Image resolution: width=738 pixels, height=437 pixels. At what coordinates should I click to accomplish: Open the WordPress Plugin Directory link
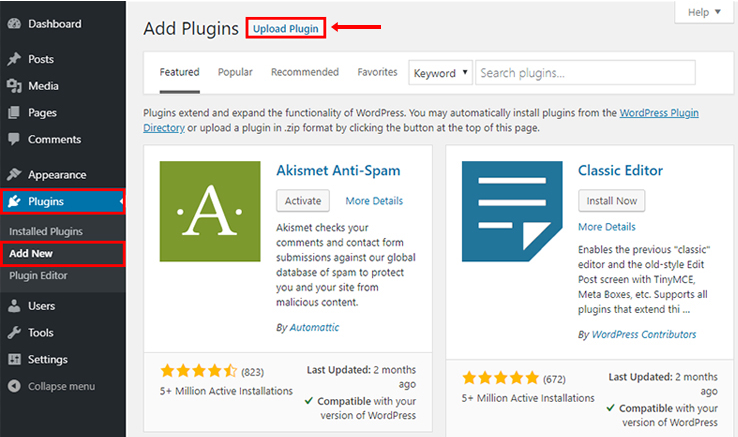659,113
